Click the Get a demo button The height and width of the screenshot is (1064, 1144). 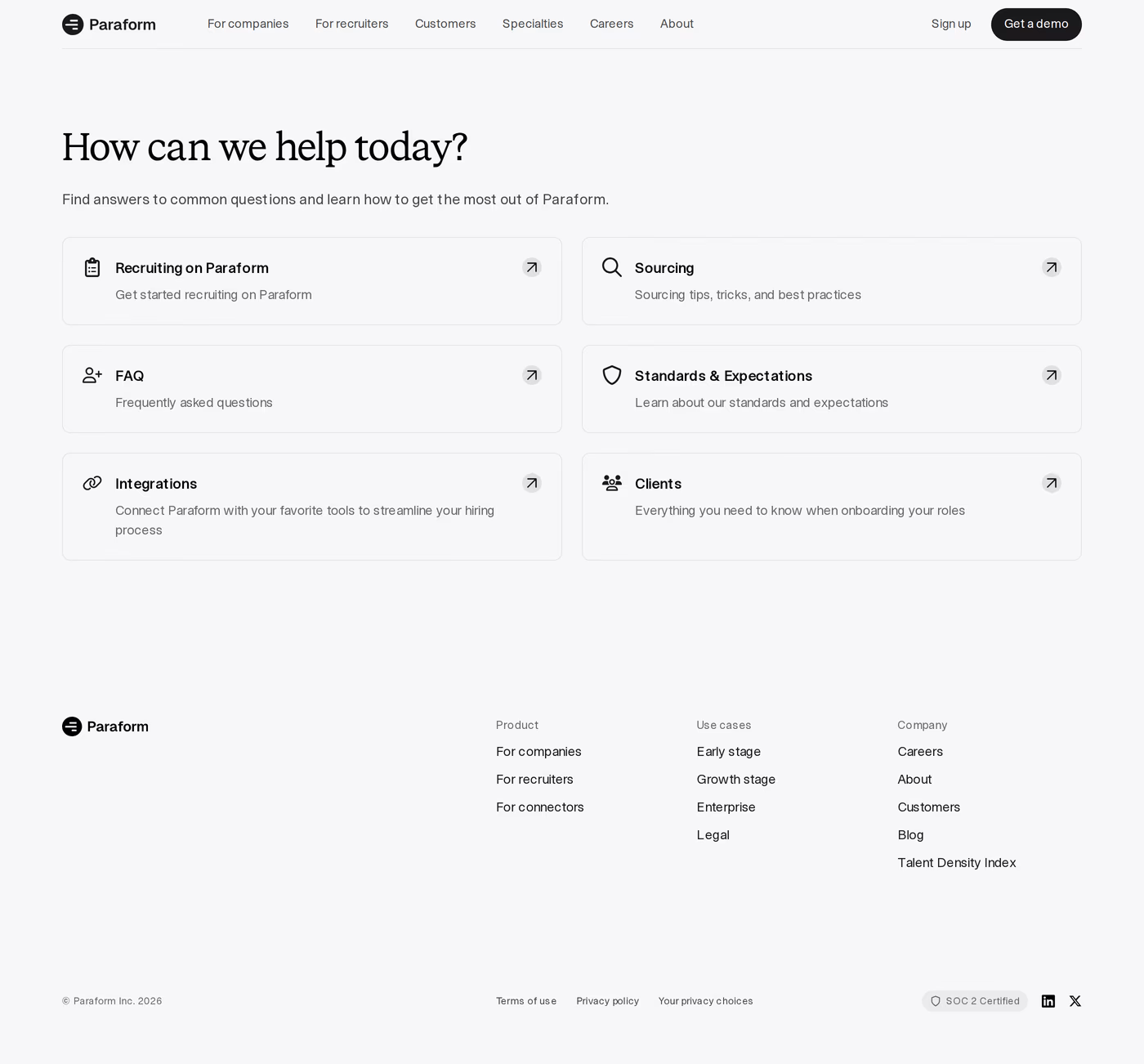(x=1036, y=25)
